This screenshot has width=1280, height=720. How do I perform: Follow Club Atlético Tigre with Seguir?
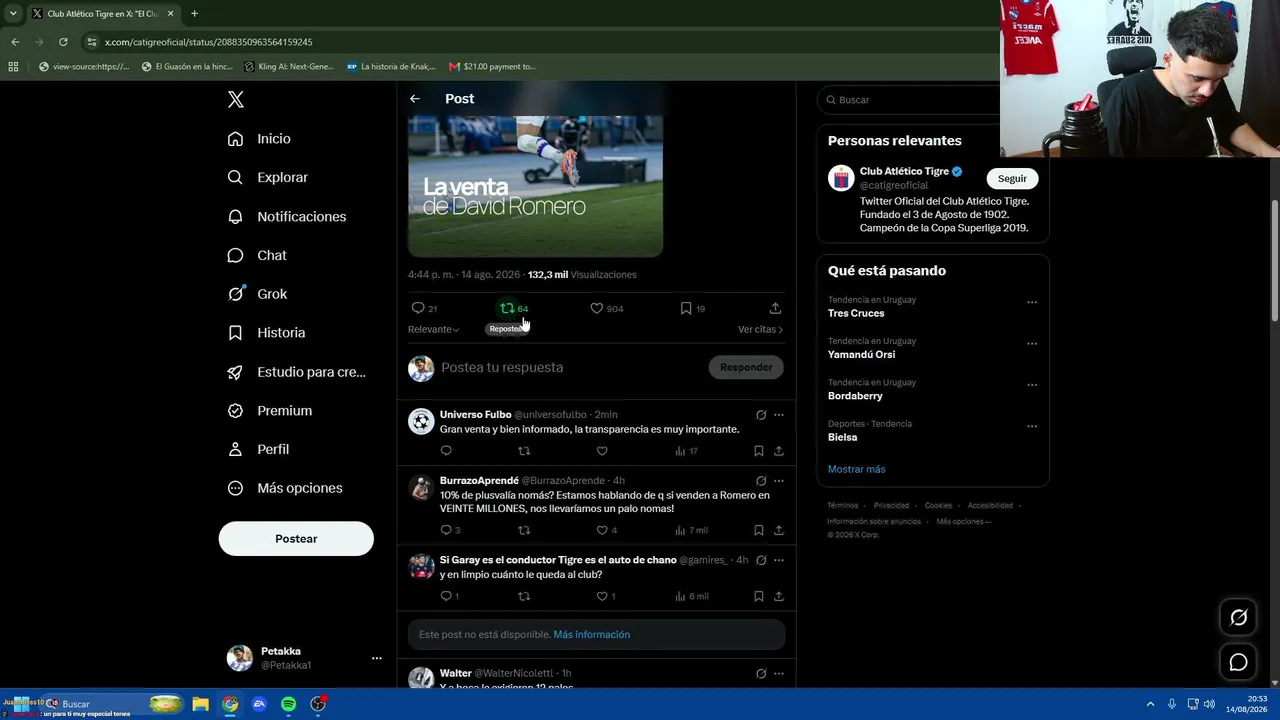pos(1012,179)
